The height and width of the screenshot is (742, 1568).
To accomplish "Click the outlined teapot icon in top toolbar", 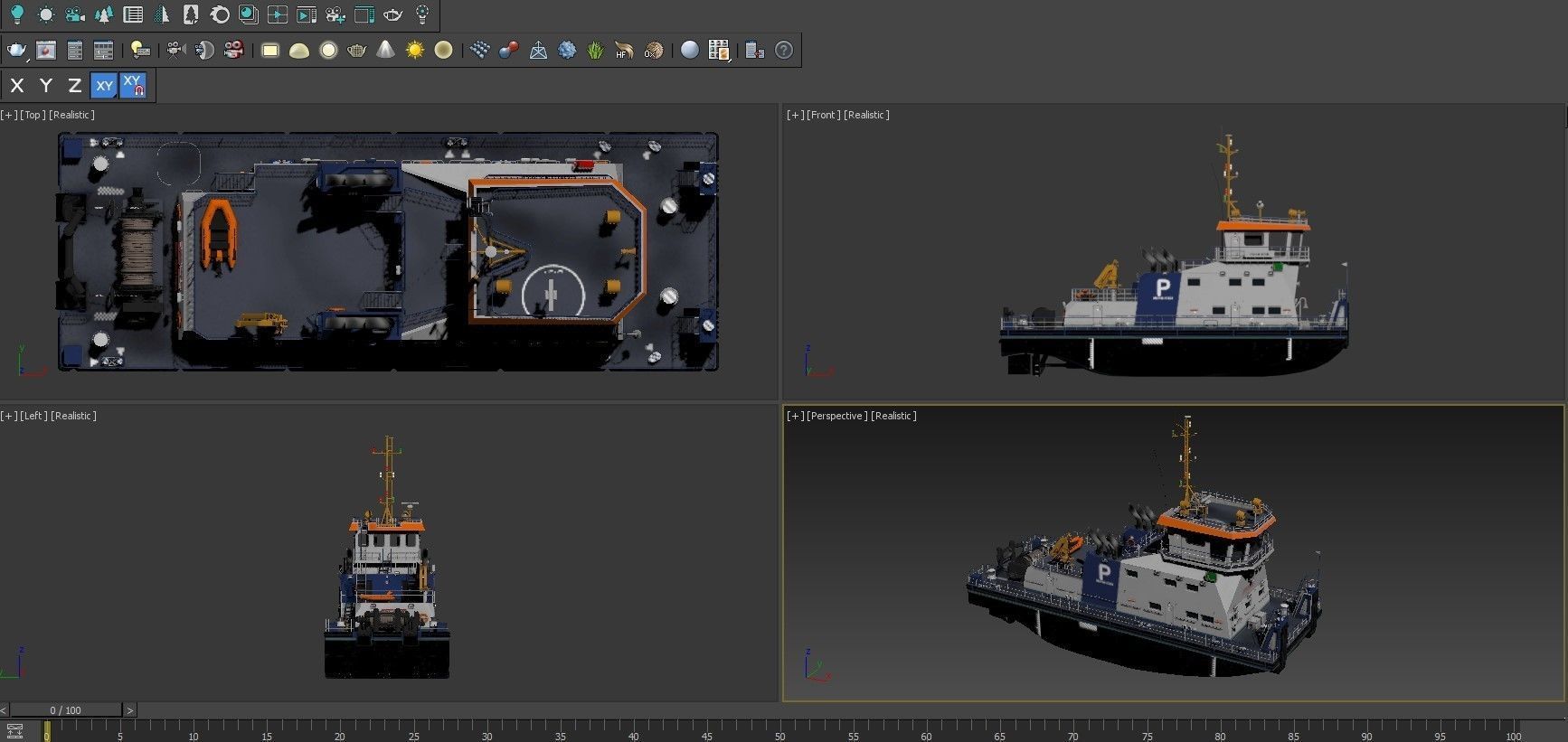I will point(393,14).
